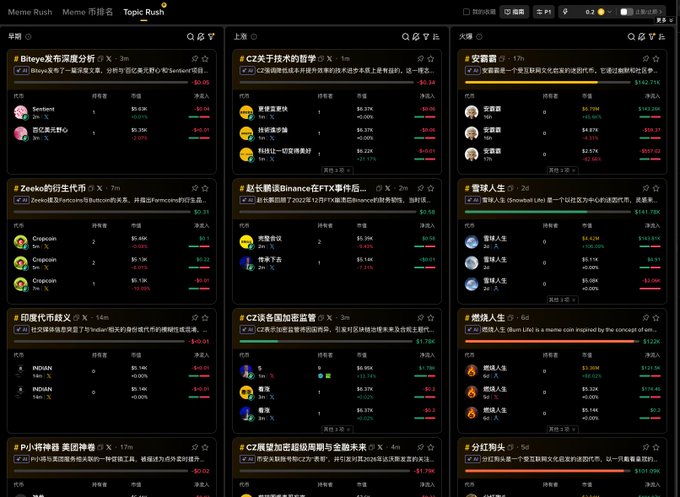680x497 pixels.
Task: Click the crossed-out icon in 火爆 column header
Action: pyautogui.click(x=641, y=37)
